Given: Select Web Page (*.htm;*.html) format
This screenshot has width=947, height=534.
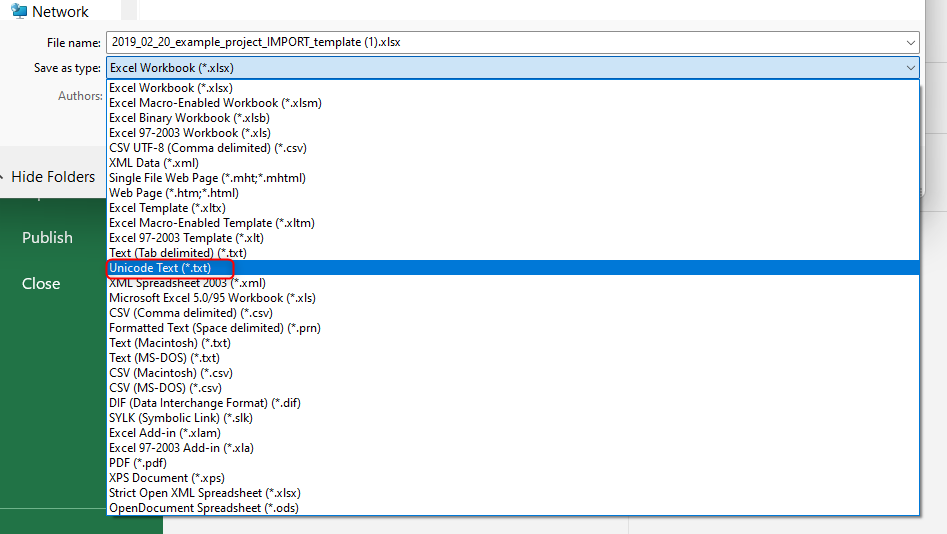Looking at the screenshot, I should point(173,193).
